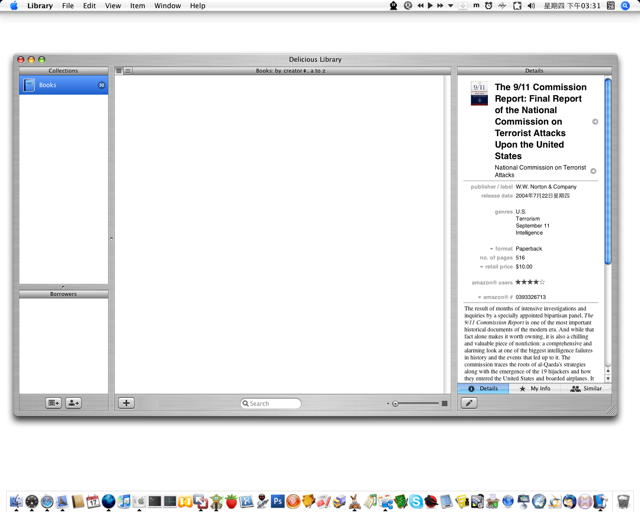Click arrow button next to author name
Screen dimensions: 640x512
pos(593,171)
